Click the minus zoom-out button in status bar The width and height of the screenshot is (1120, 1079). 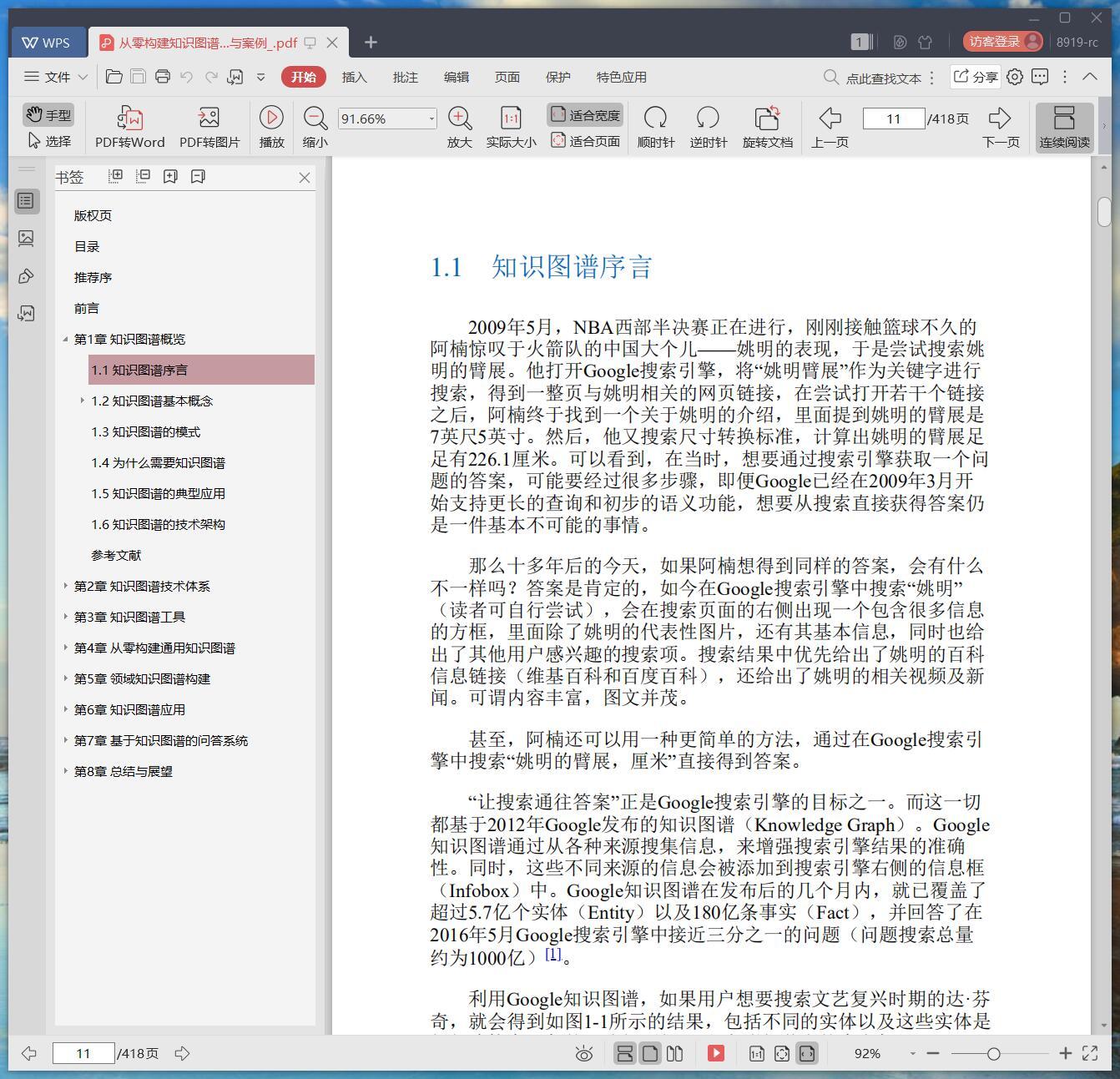933,1053
